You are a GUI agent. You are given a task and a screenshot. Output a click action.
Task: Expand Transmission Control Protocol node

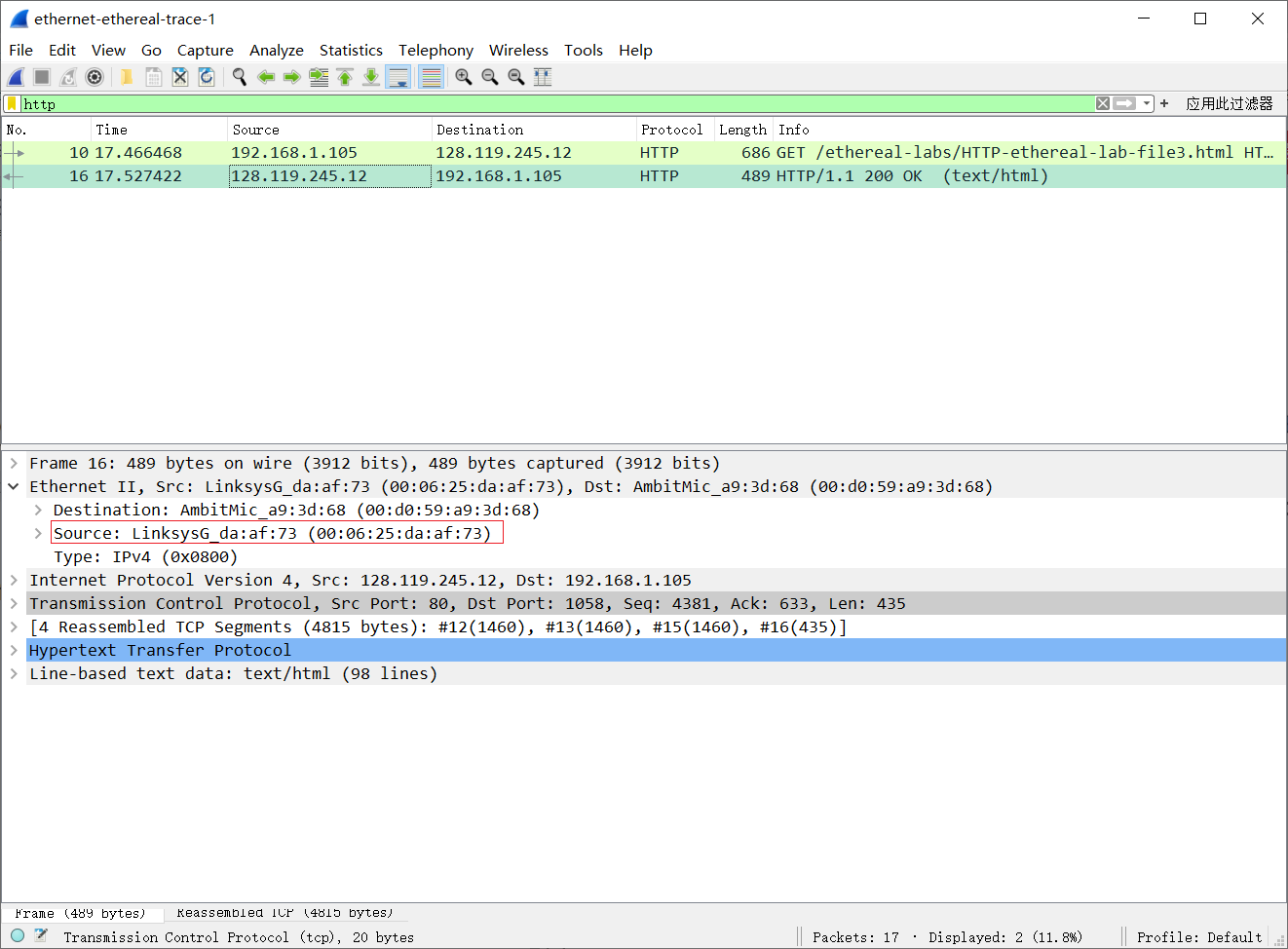coord(14,603)
